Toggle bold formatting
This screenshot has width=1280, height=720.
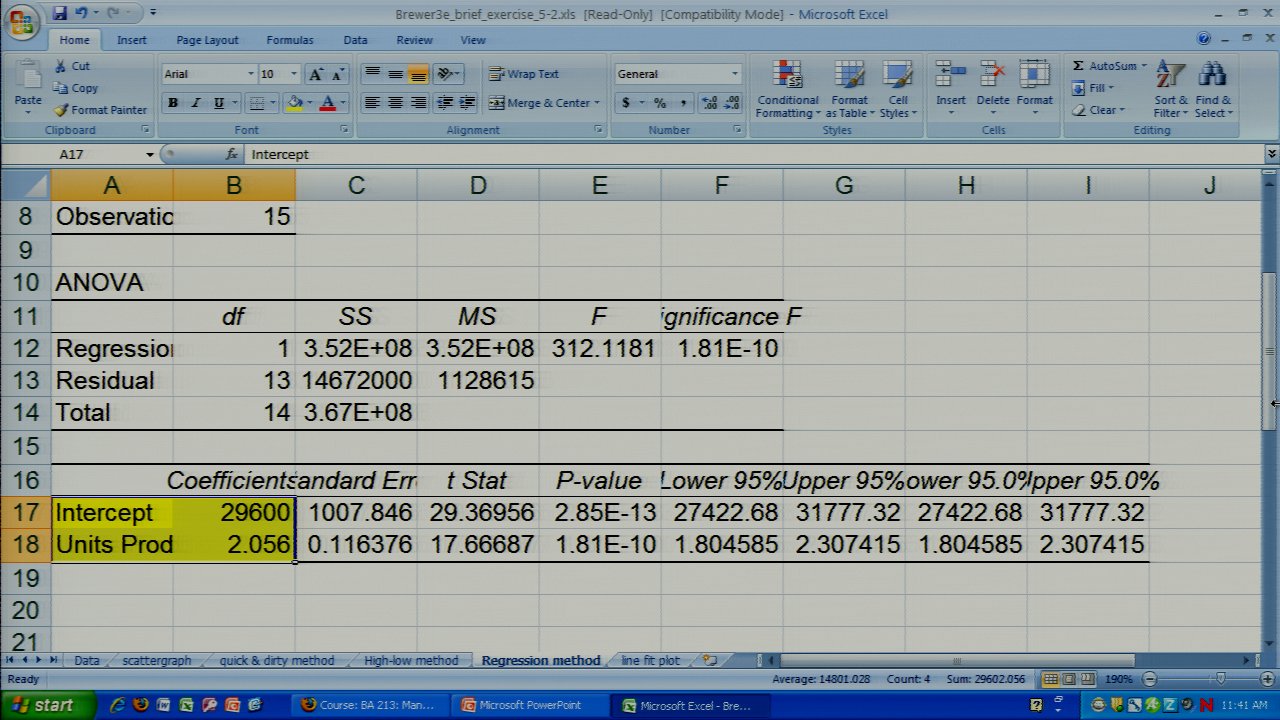173,103
